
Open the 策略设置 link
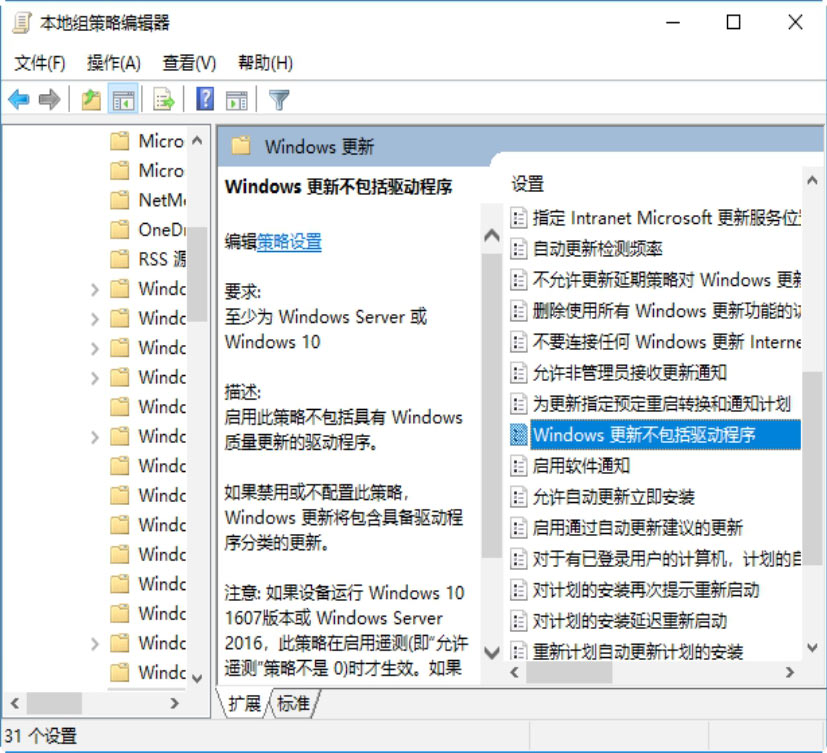pyautogui.click(x=289, y=242)
